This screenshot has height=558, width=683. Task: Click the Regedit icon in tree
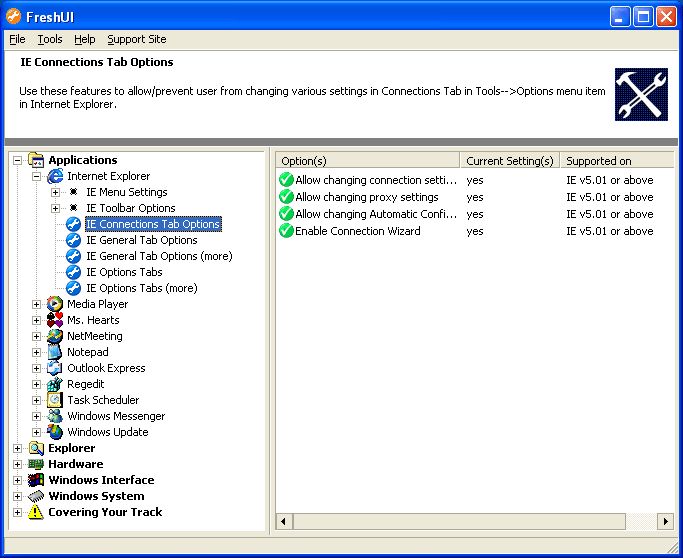[x=55, y=384]
